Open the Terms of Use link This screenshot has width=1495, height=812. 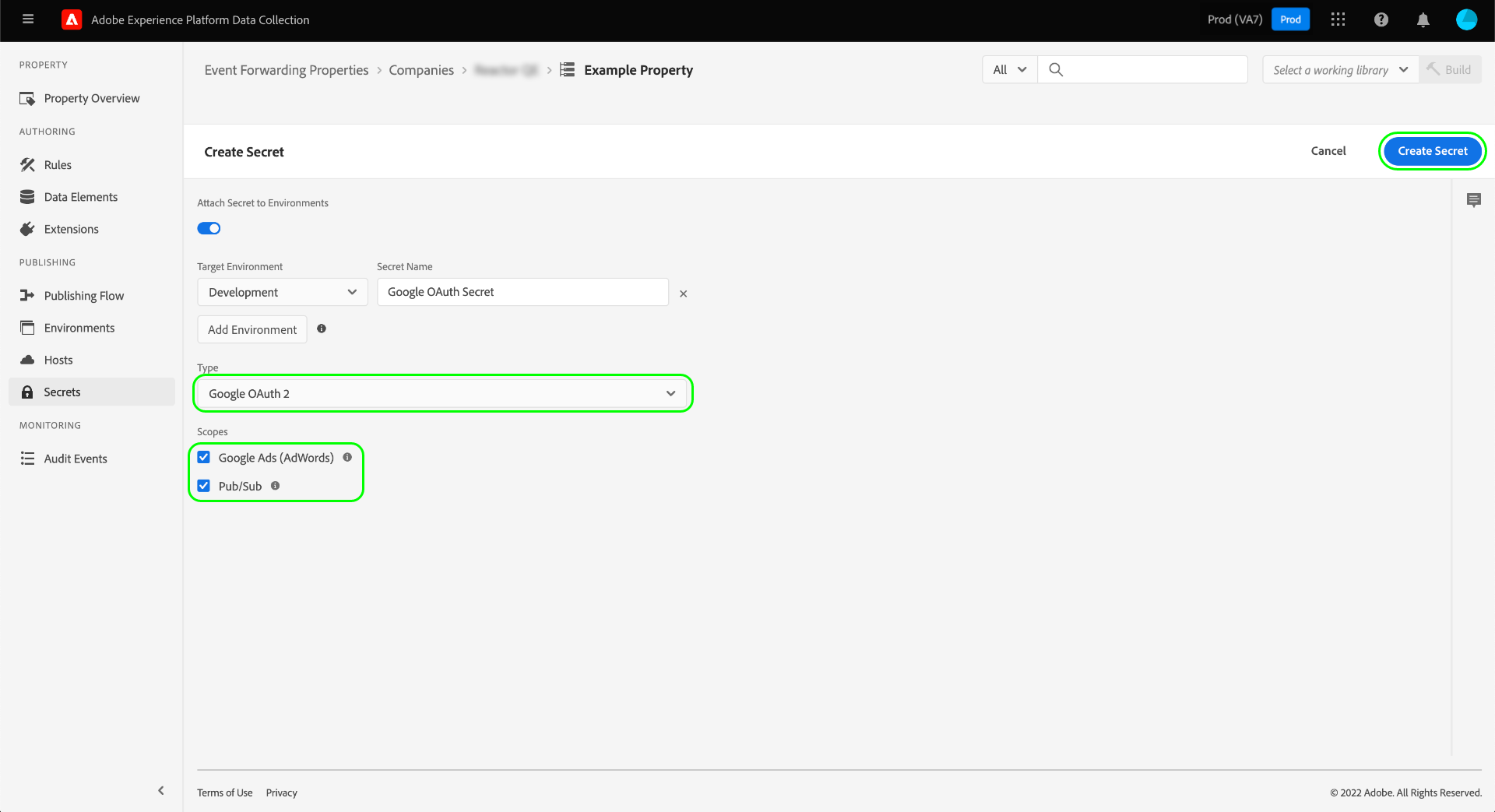click(225, 793)
